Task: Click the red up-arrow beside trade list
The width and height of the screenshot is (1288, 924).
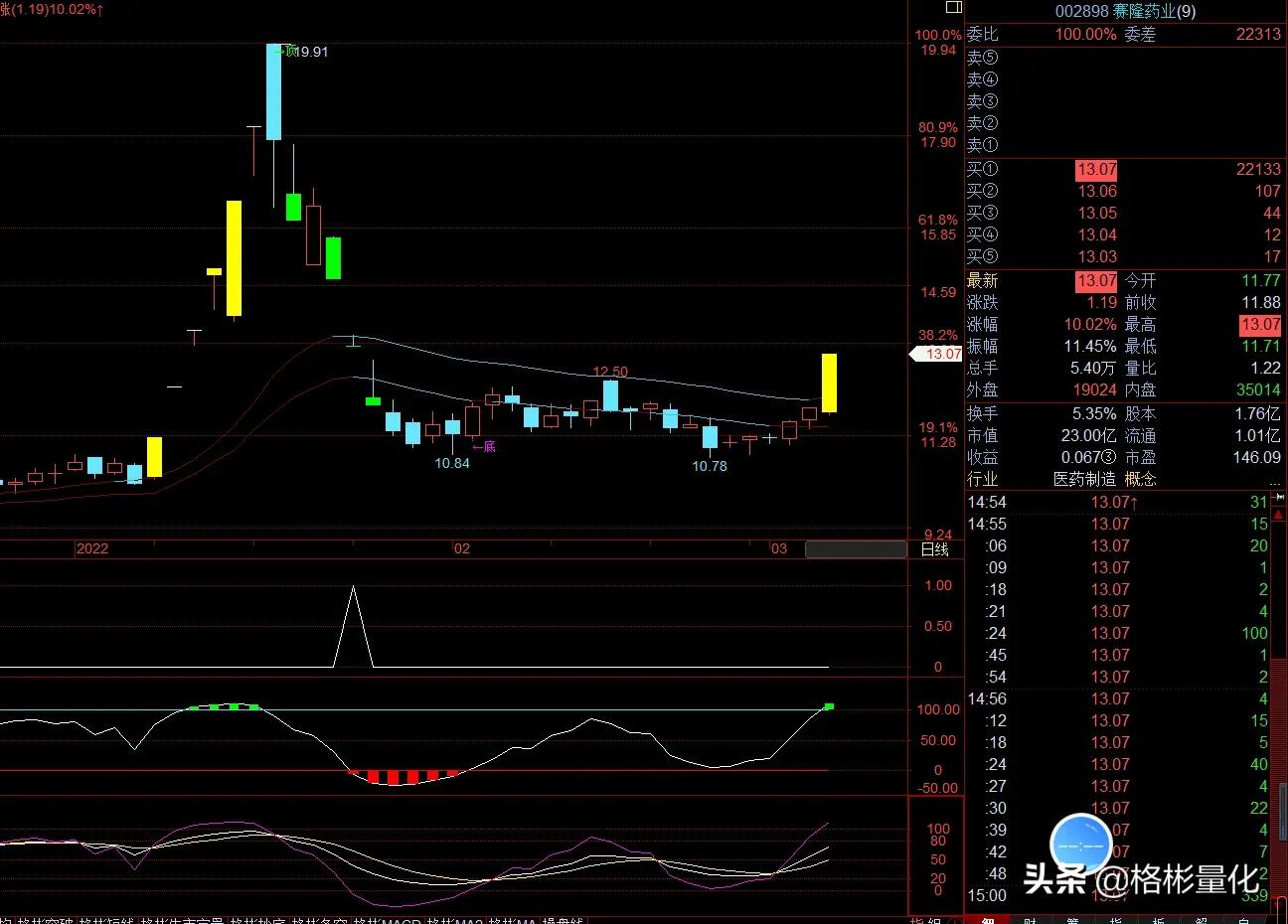Action: (x=1134, y=503)
